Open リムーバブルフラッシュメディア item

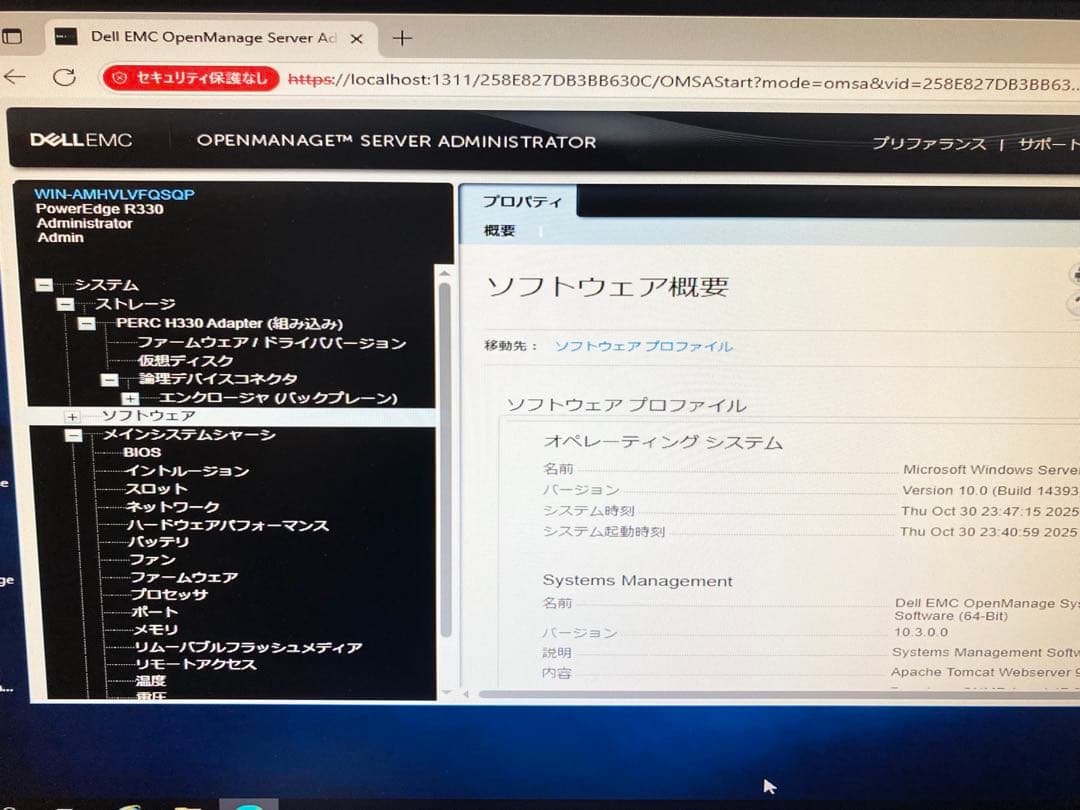click(248, 647)
